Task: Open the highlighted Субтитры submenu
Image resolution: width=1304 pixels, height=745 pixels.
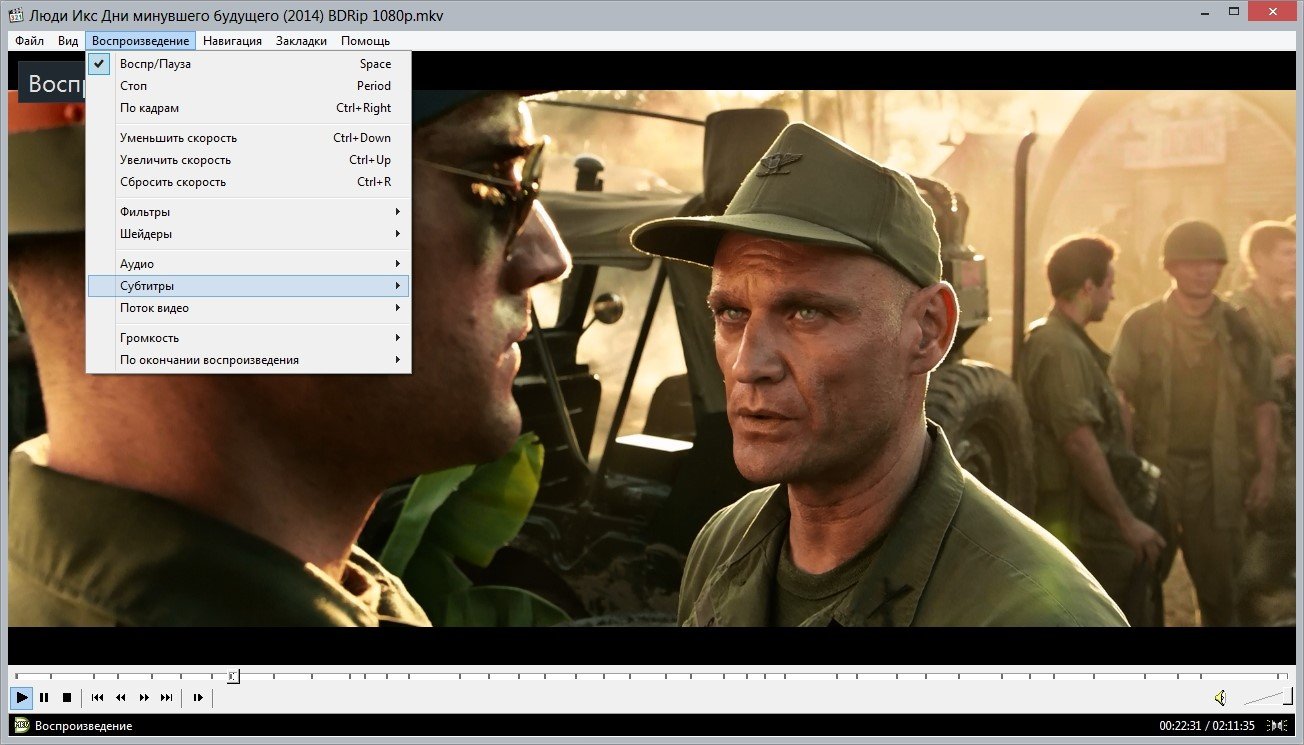Action: click(249, 286)
